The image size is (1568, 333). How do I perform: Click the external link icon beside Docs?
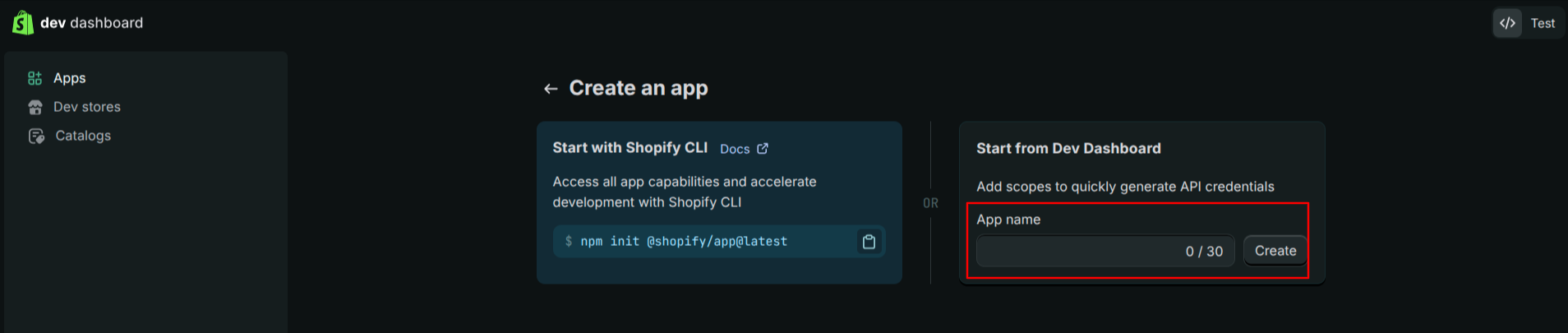point(763,149)
